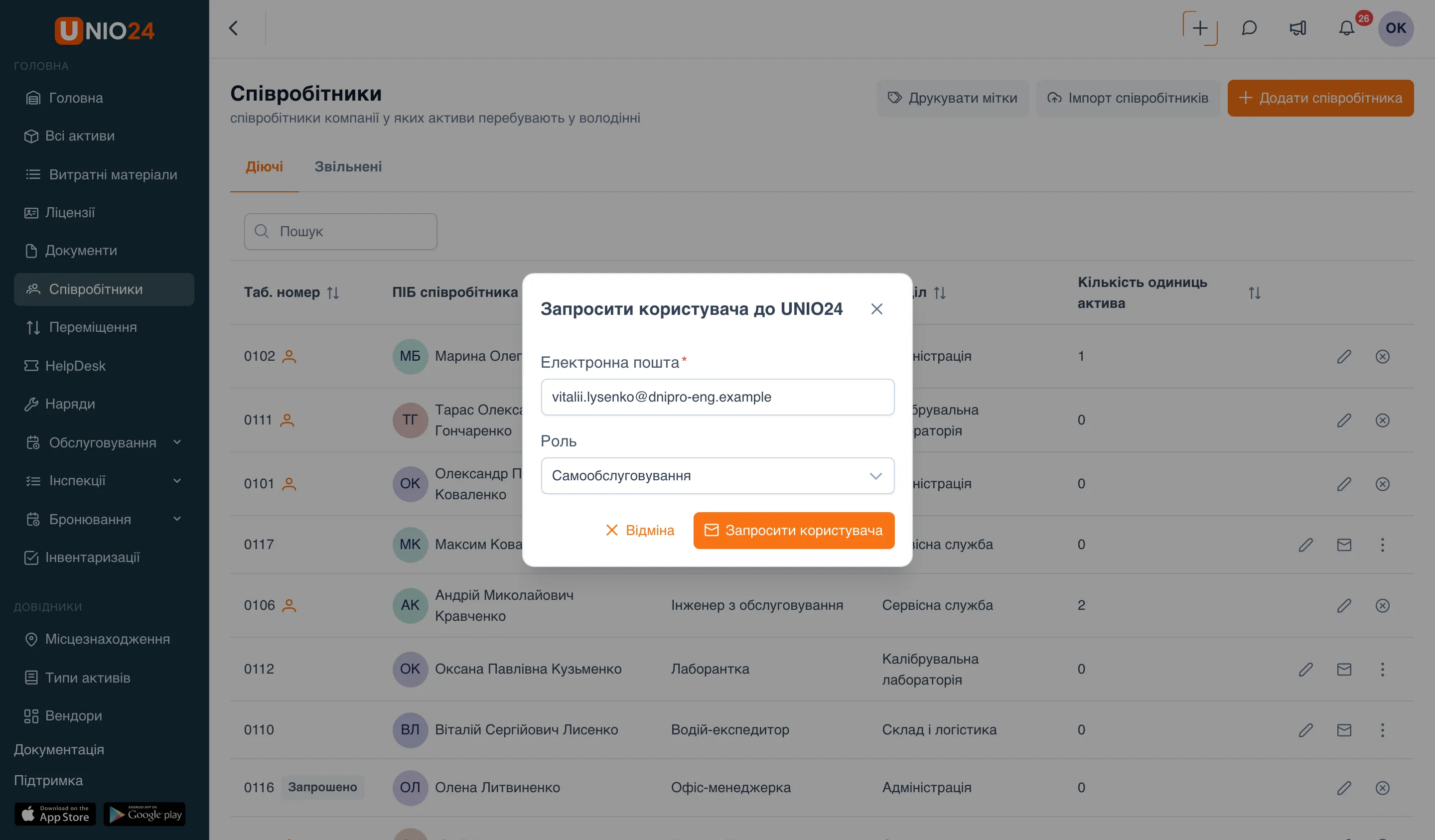The height and width of the screenshot is (840, 1435).
Task: Open Головна in sidebar
Action: click(104, 98)
